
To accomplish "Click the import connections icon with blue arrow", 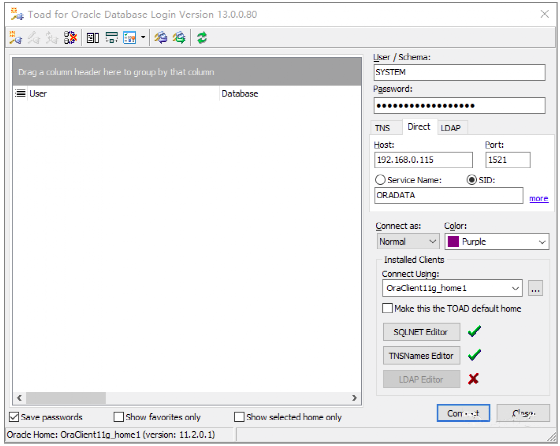I will [161, 37].
